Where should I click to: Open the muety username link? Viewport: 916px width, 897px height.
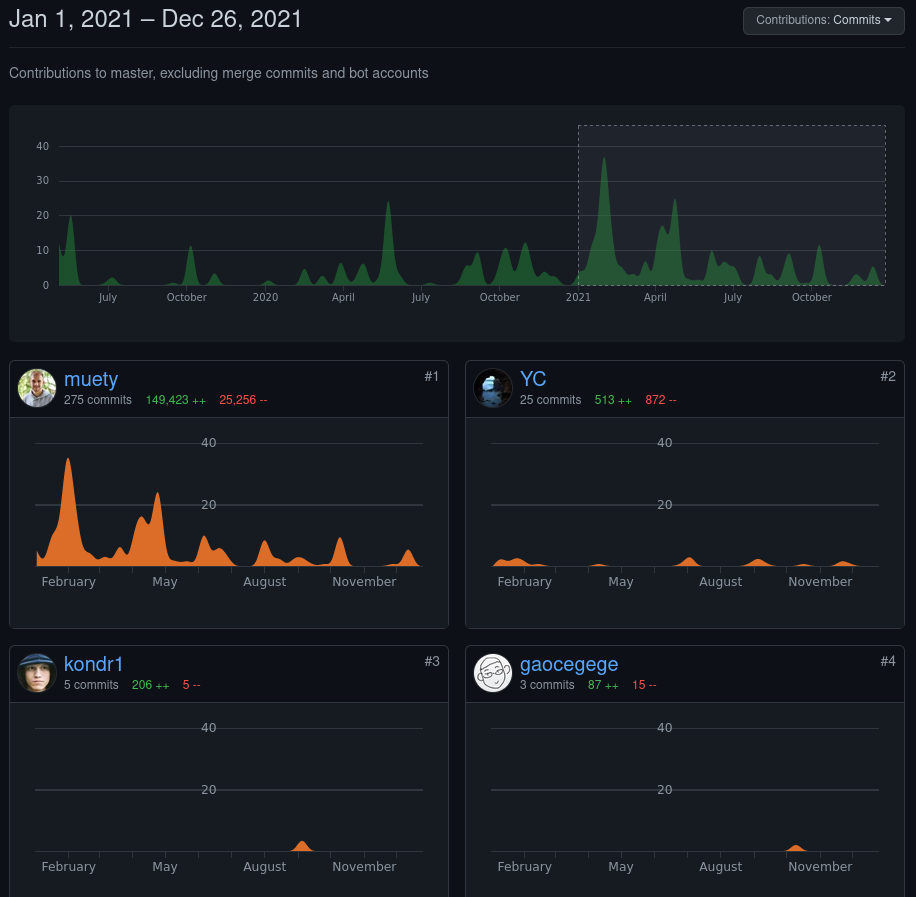tap(91, 379)
